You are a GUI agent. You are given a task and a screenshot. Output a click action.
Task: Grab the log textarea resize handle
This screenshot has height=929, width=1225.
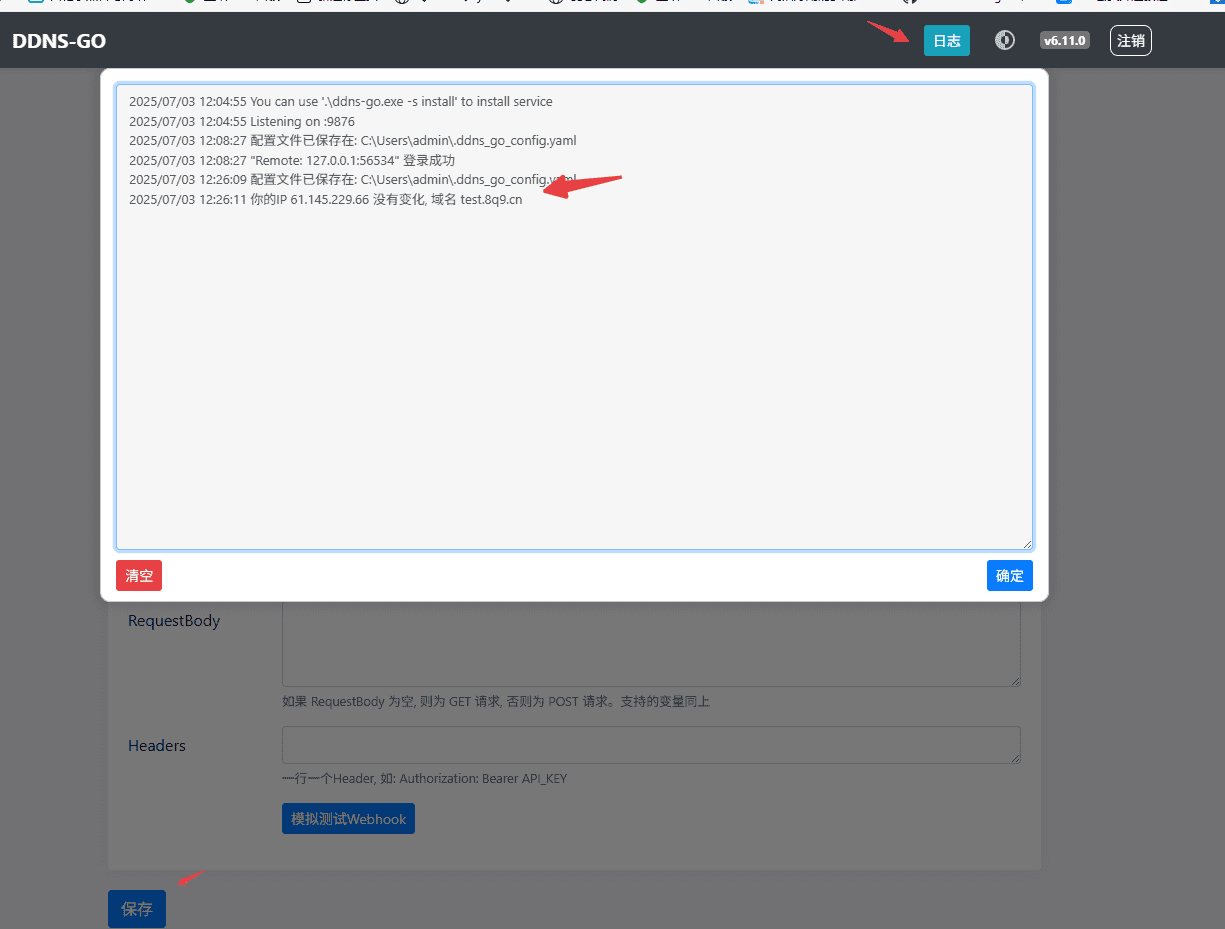click(1026, 544)
